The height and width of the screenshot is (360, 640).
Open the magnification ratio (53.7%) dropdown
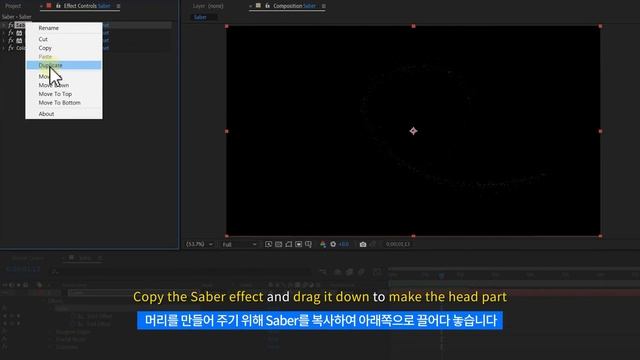[x=199, y=244]
